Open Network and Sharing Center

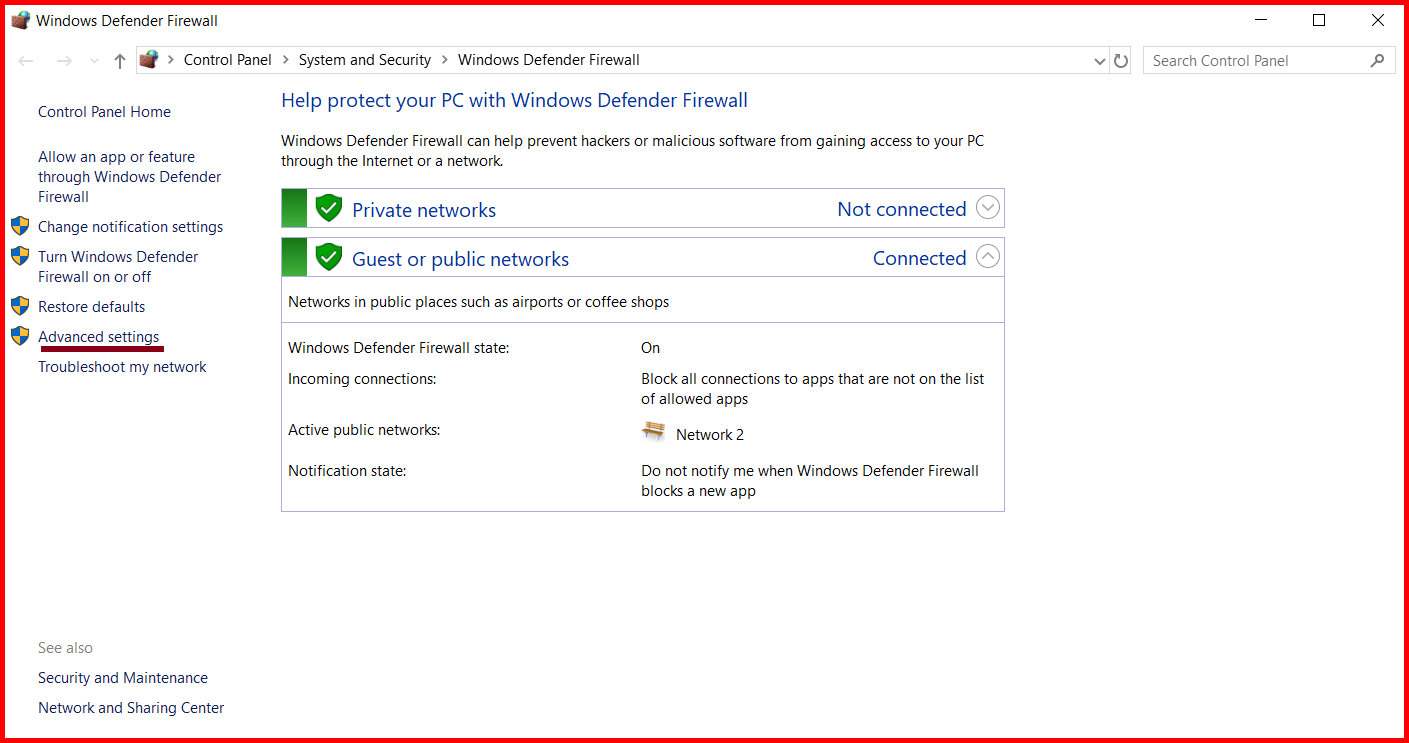[x=130, y=707]
